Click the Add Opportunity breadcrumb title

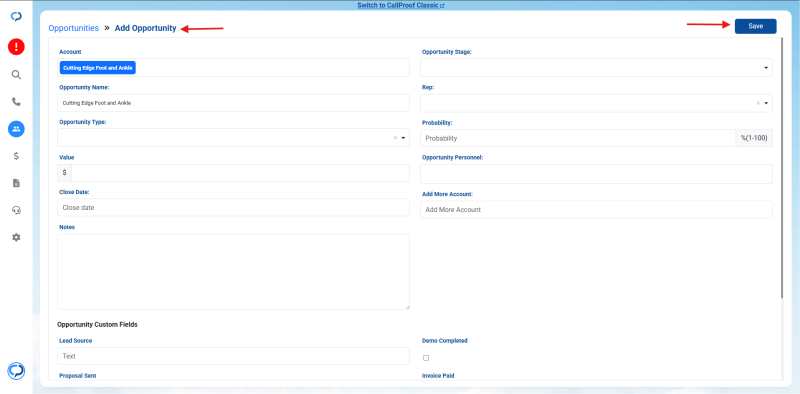tap(145, 28)
